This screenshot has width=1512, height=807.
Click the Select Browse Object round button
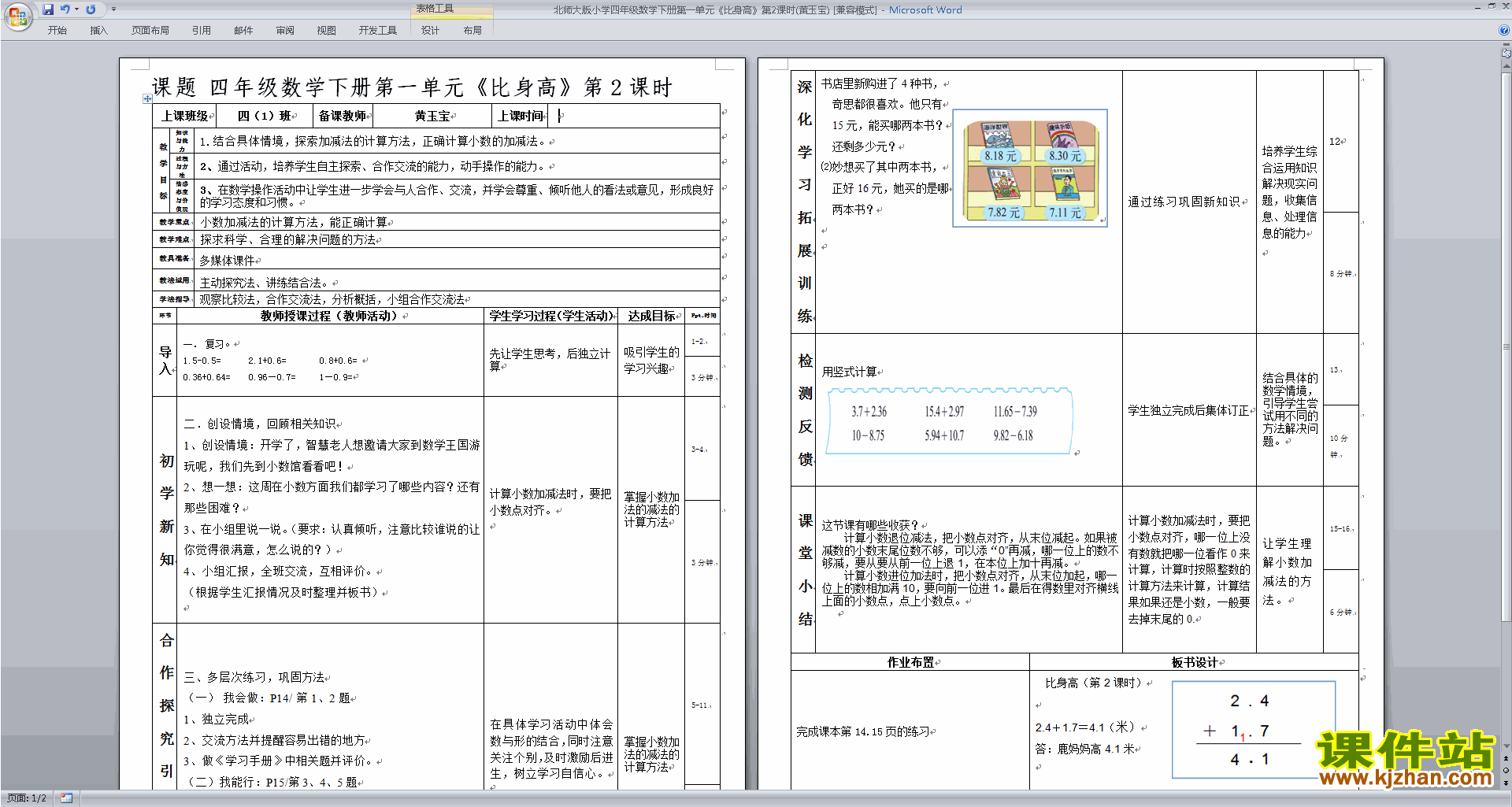click(1506, 771)
